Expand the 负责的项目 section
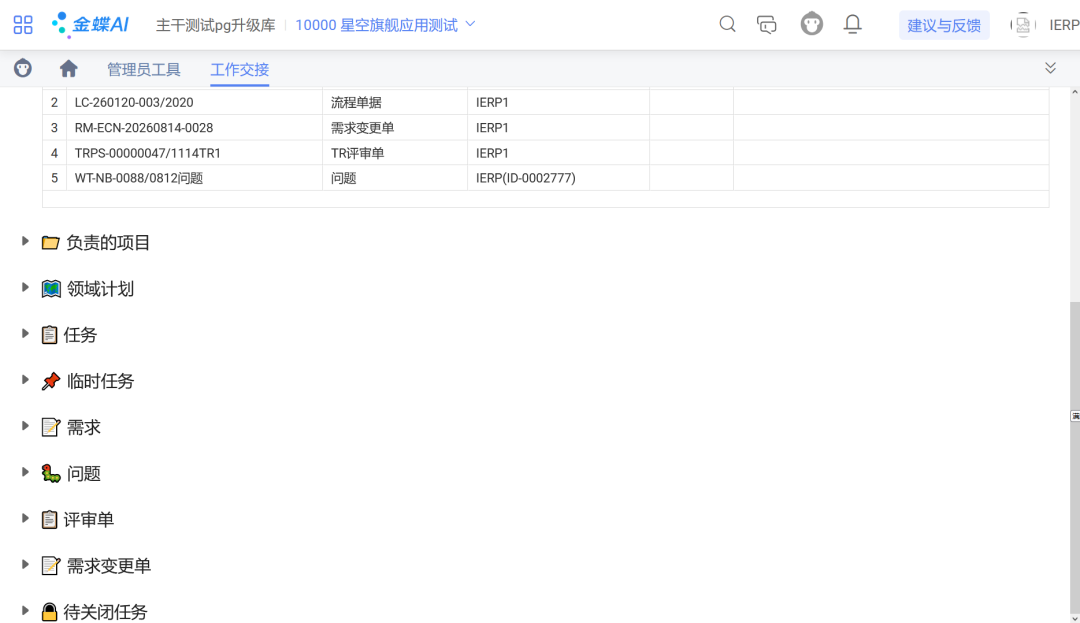 (25, 242)
